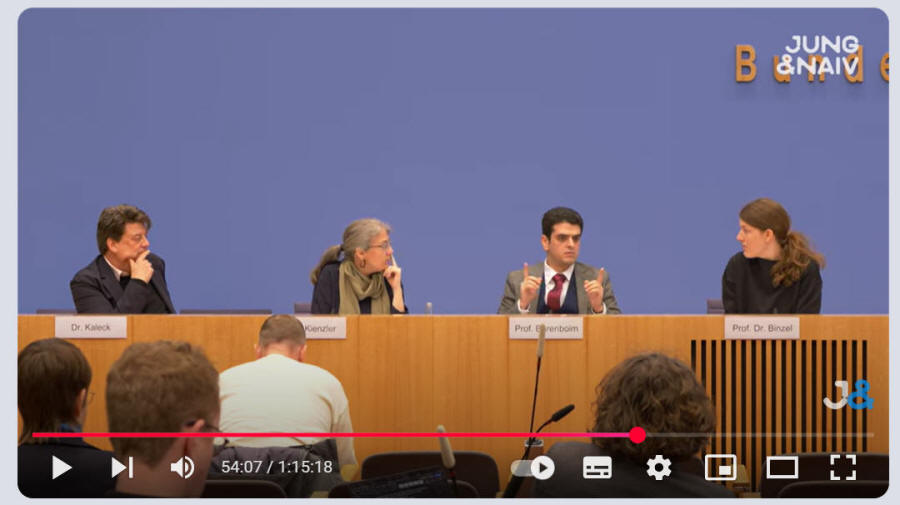Viewport: 900px width, 505px height.
Task: Skip to the next video
Action: (122, 467)
